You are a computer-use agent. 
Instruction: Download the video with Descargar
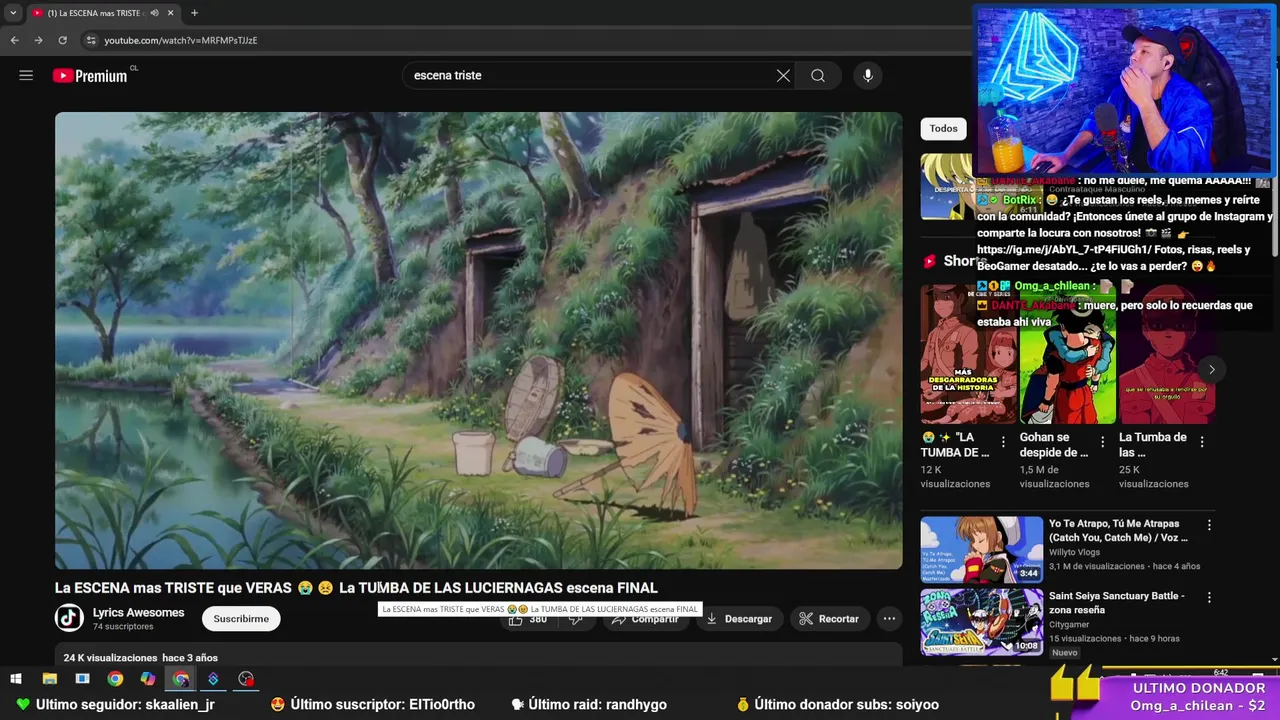[x=739, y=619]
